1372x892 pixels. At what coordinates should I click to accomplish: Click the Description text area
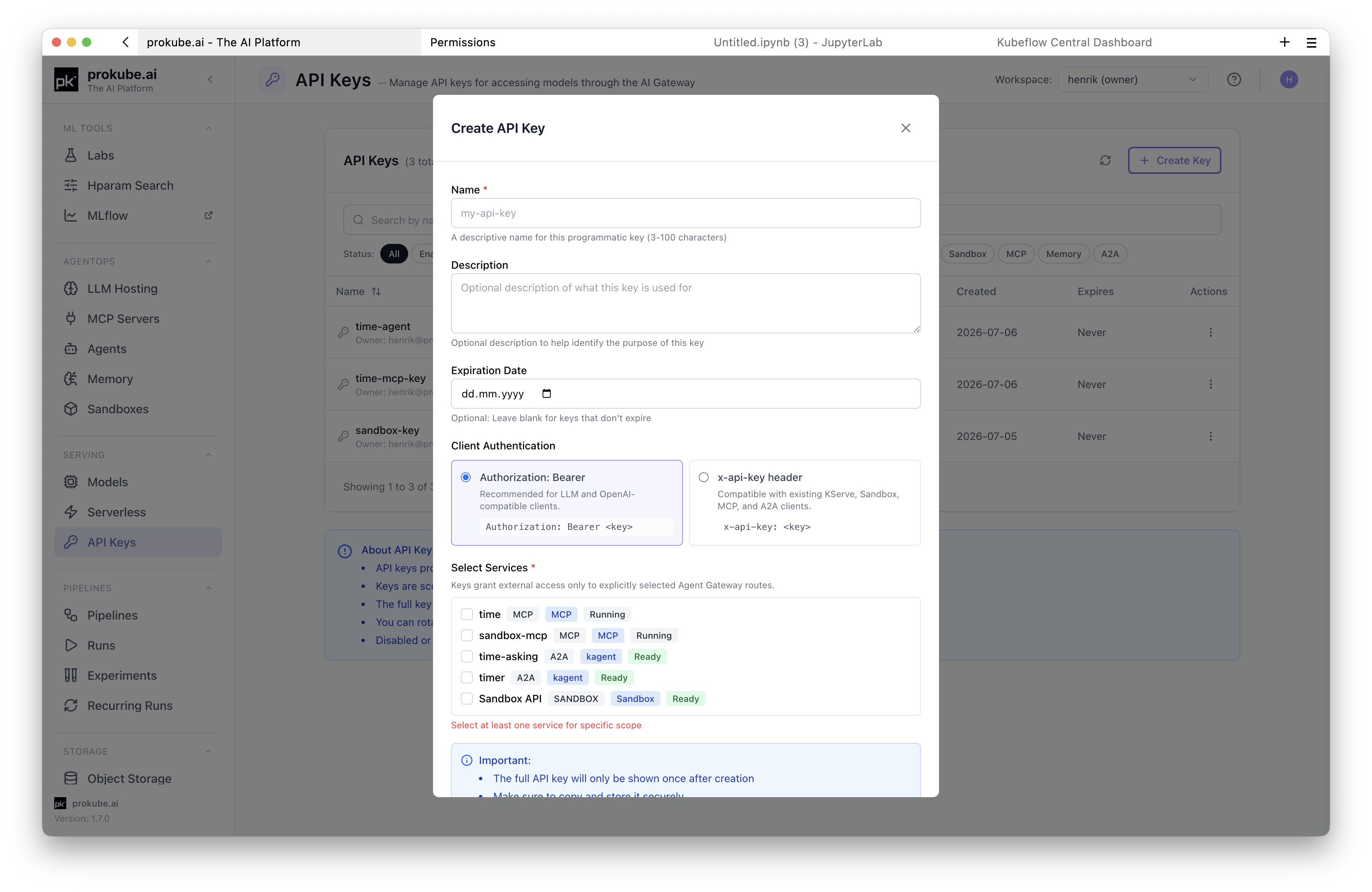pos(685,303)
